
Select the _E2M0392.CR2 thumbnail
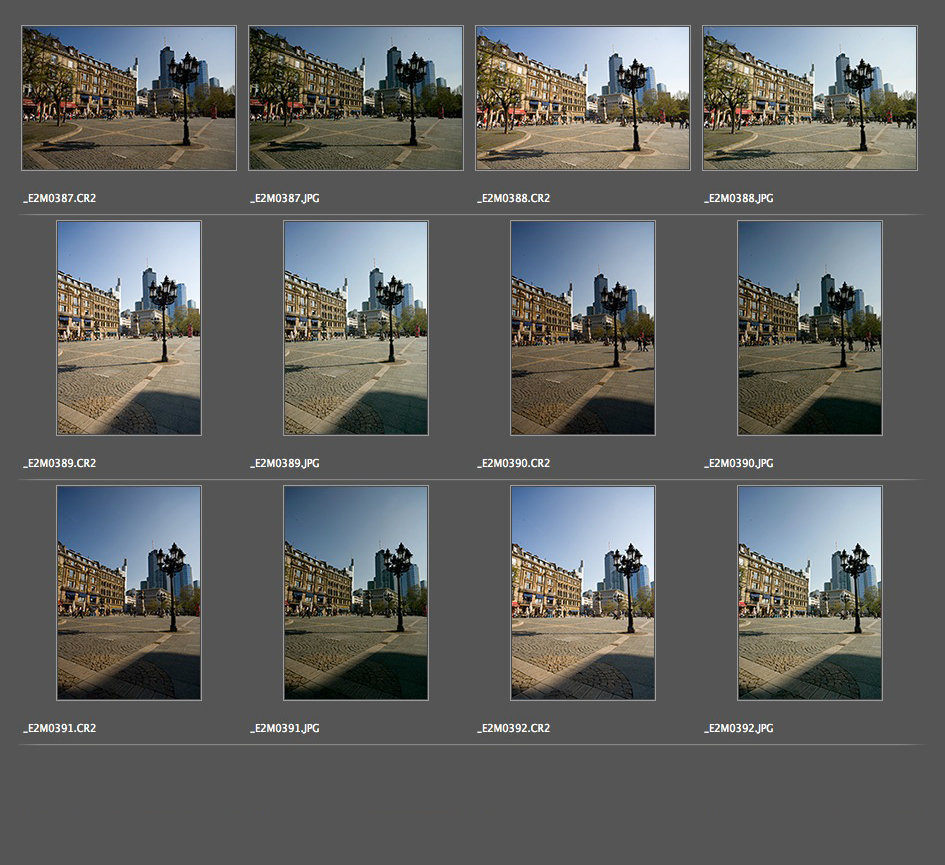point(583,593)
